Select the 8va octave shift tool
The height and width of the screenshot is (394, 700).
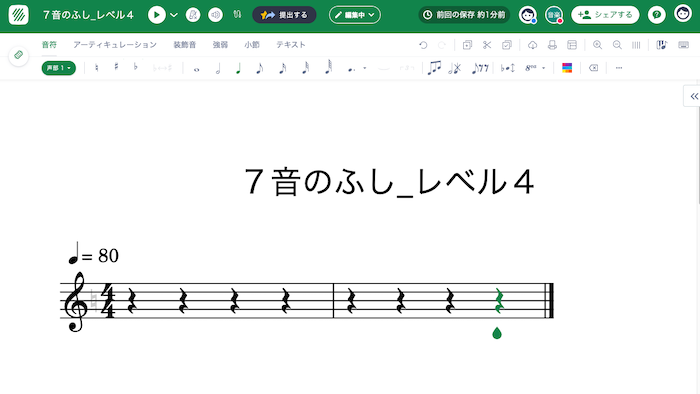(x=530, y=68)
